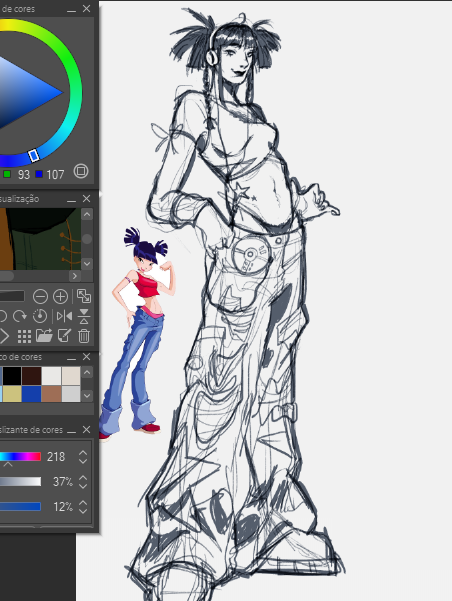Flip sub view image vertically
452x601 pixels.
pos(84,316)
